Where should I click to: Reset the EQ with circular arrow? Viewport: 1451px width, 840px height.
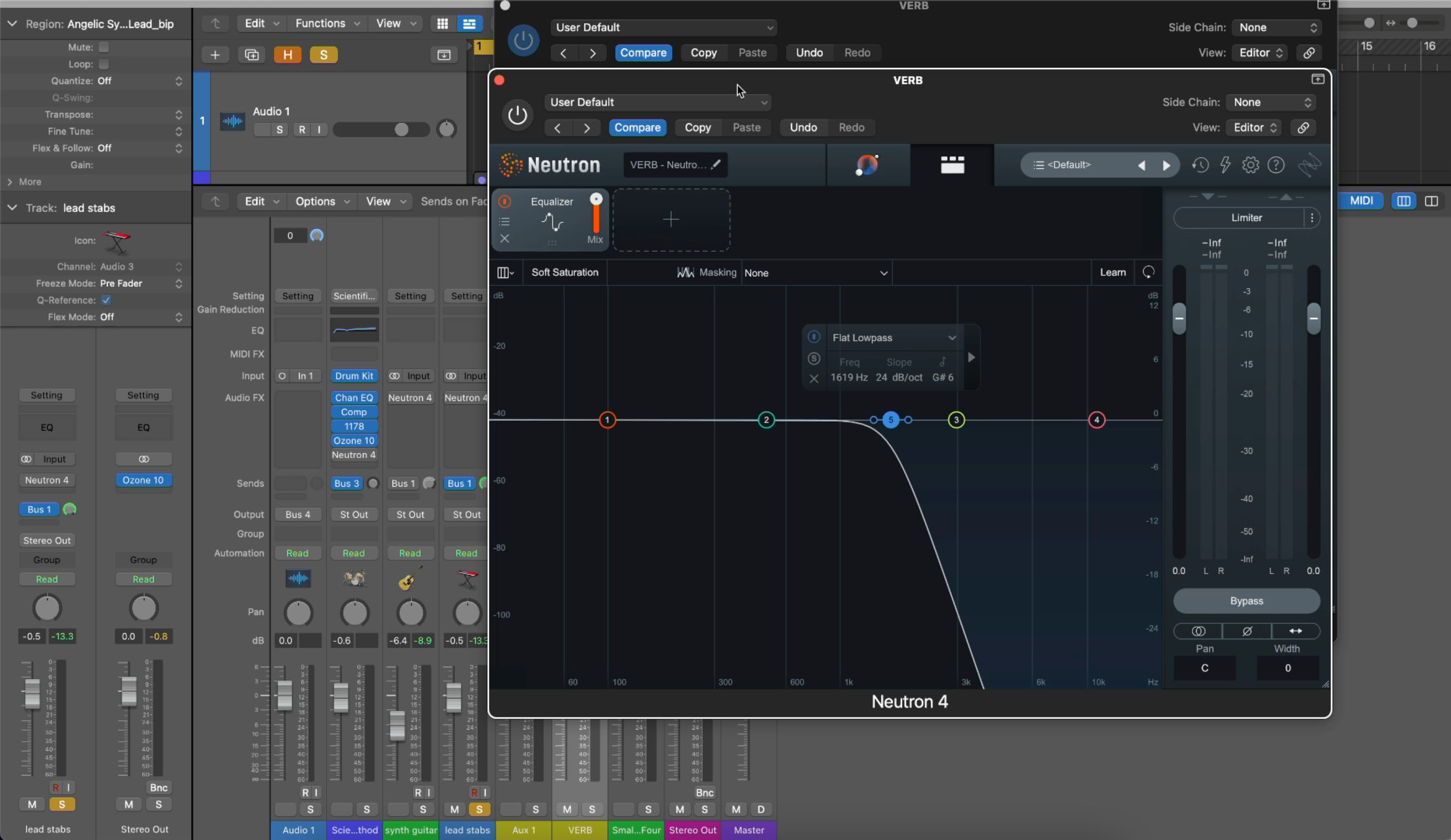coord(1148,272)
